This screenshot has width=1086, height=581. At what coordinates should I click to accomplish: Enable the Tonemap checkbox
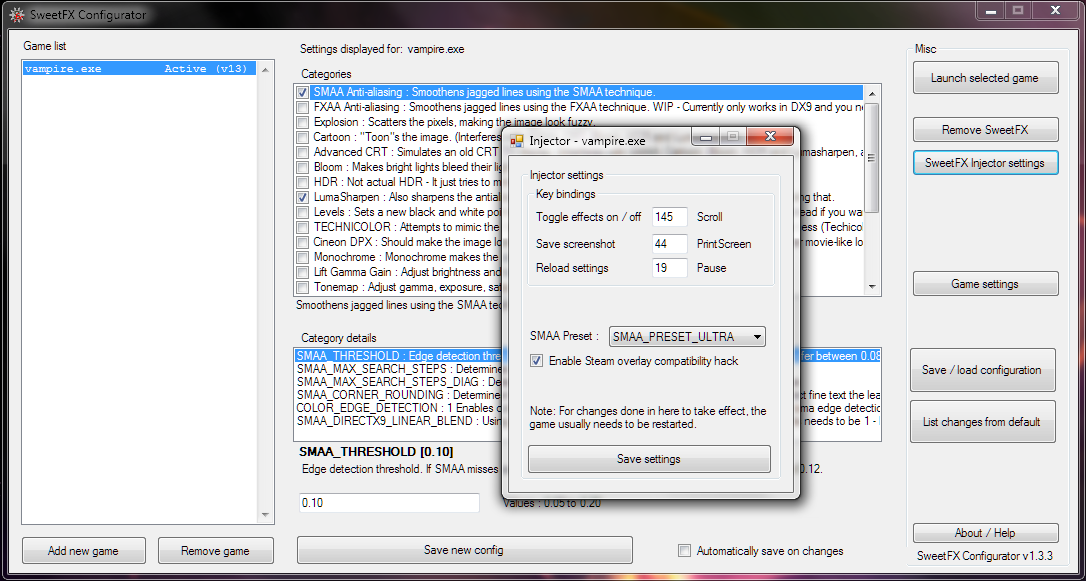pyautogui.click(x=303, y=287)
